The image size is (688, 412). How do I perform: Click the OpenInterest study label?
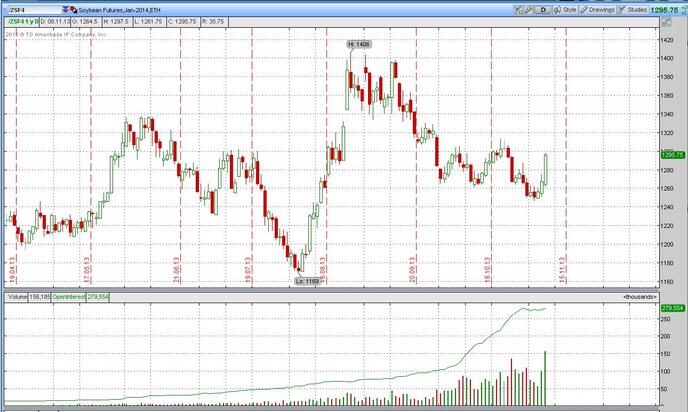(68, 297)
